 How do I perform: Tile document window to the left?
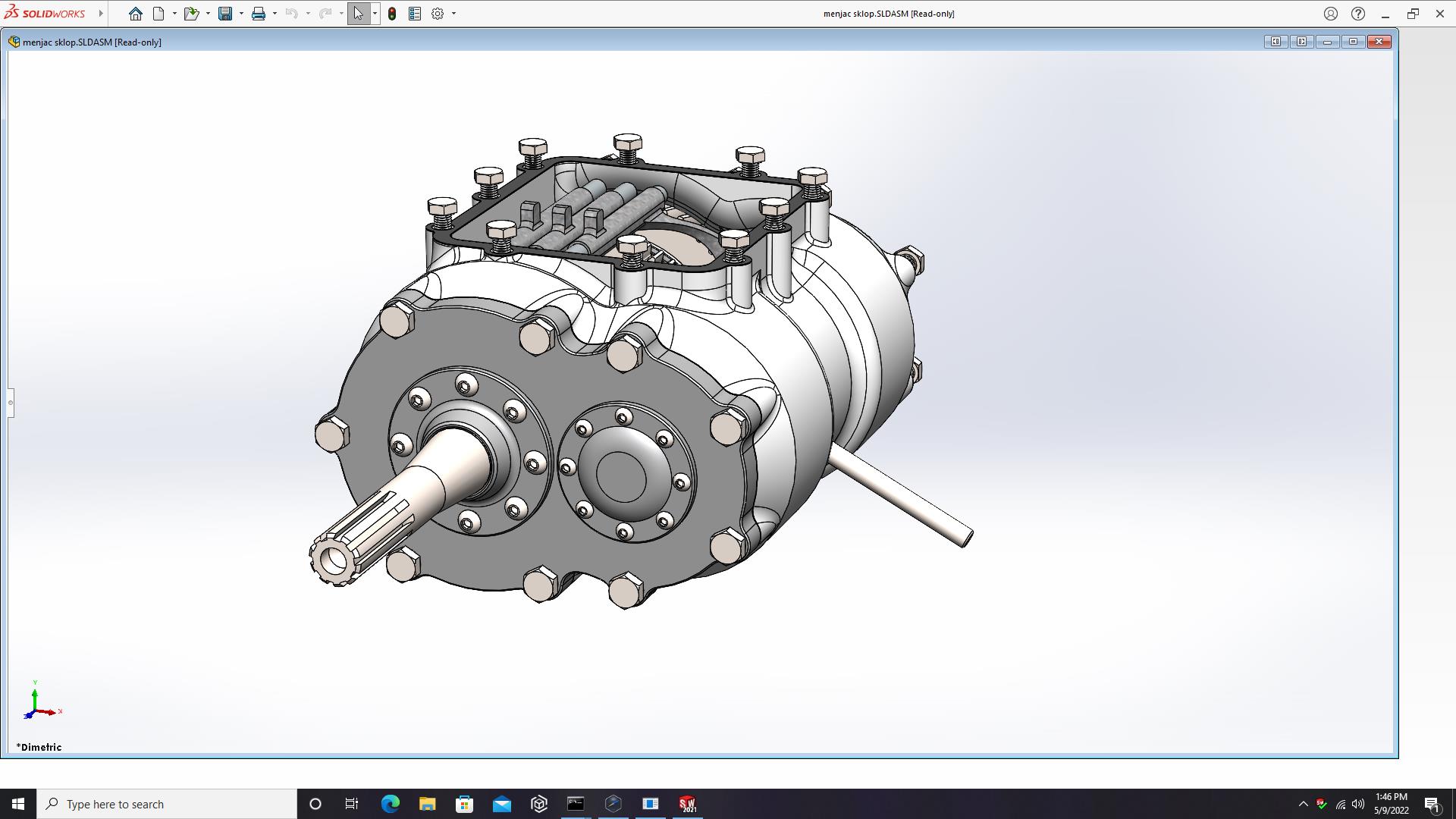tap(1276, 42)
